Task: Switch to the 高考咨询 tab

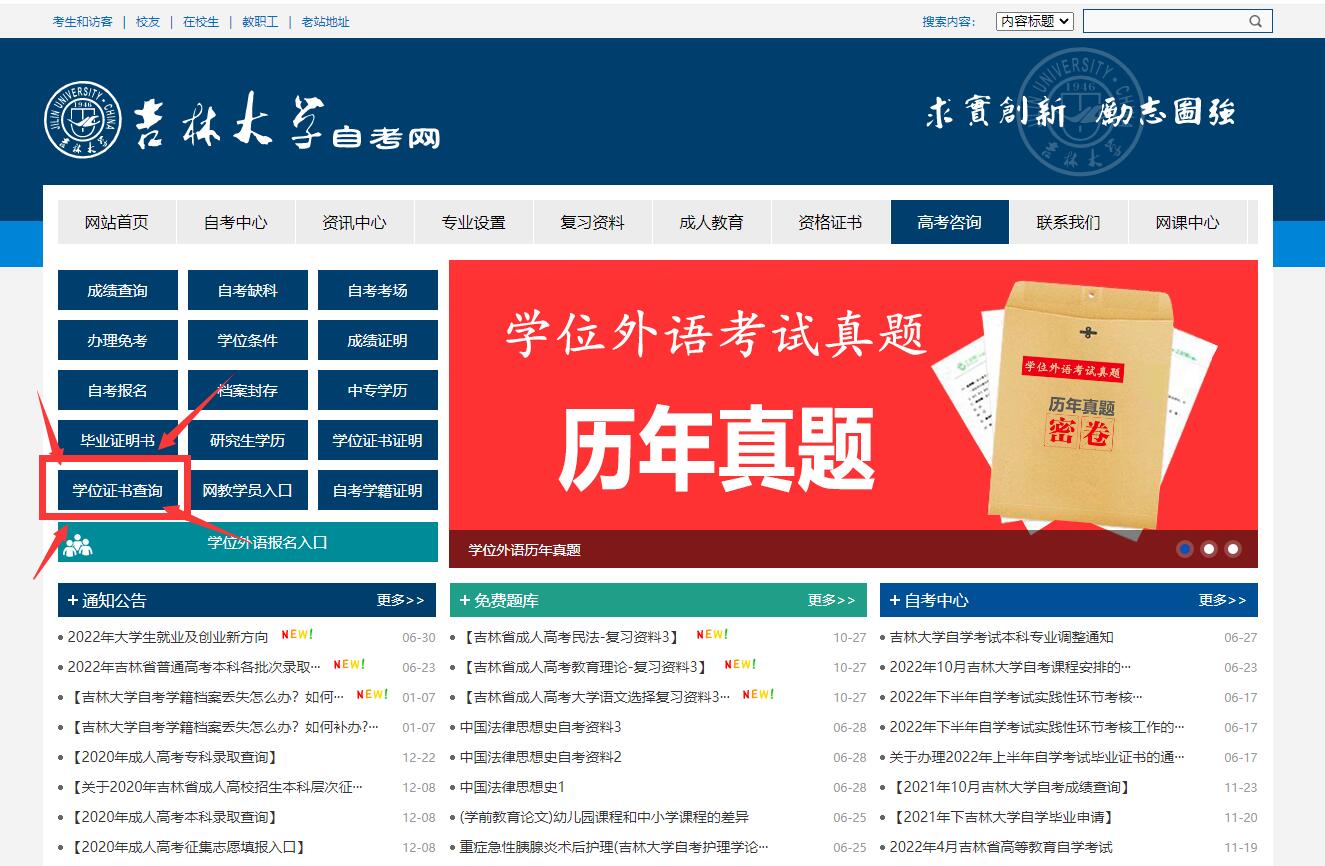Action: pyautogui.click(x=949, y=222)
